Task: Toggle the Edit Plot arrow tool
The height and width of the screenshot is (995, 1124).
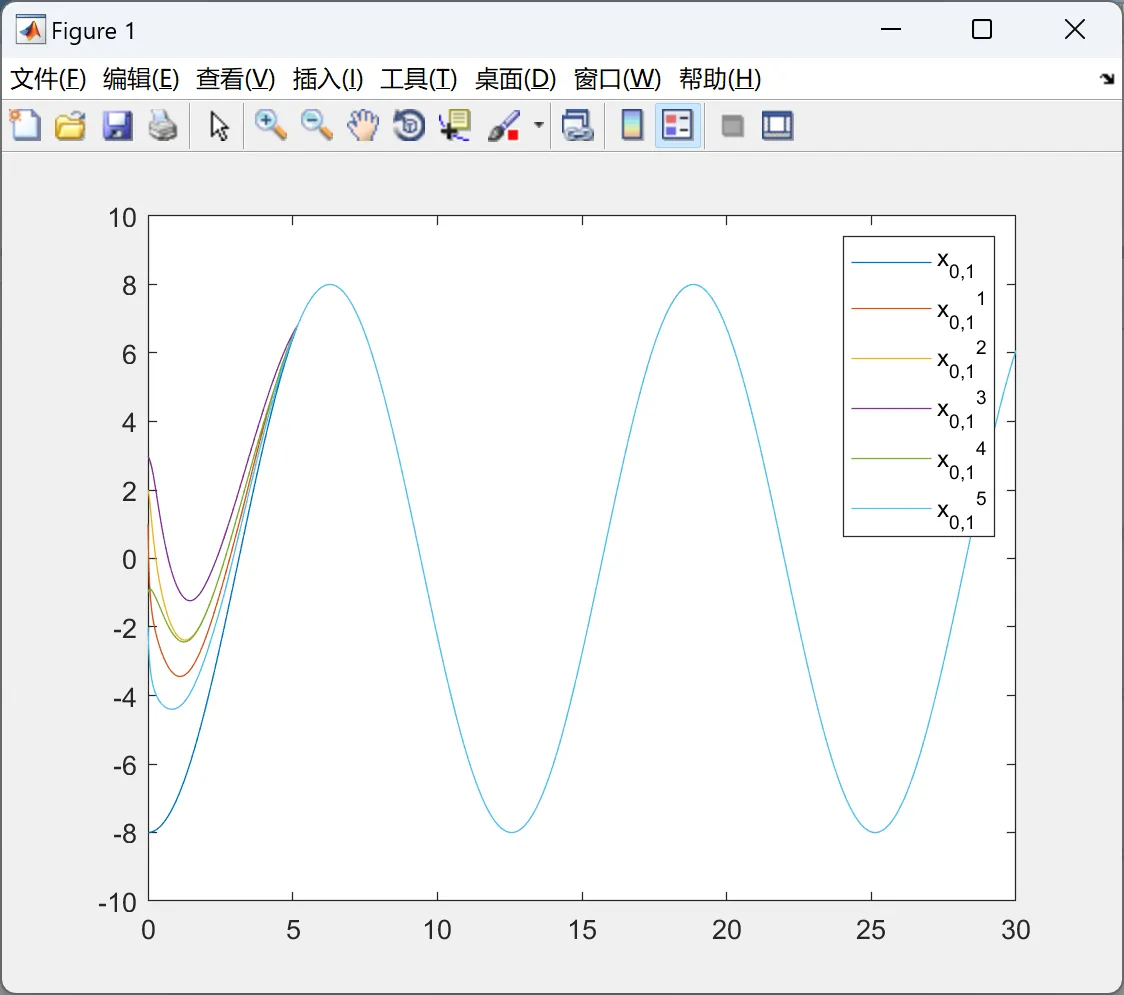Action: 219,126
